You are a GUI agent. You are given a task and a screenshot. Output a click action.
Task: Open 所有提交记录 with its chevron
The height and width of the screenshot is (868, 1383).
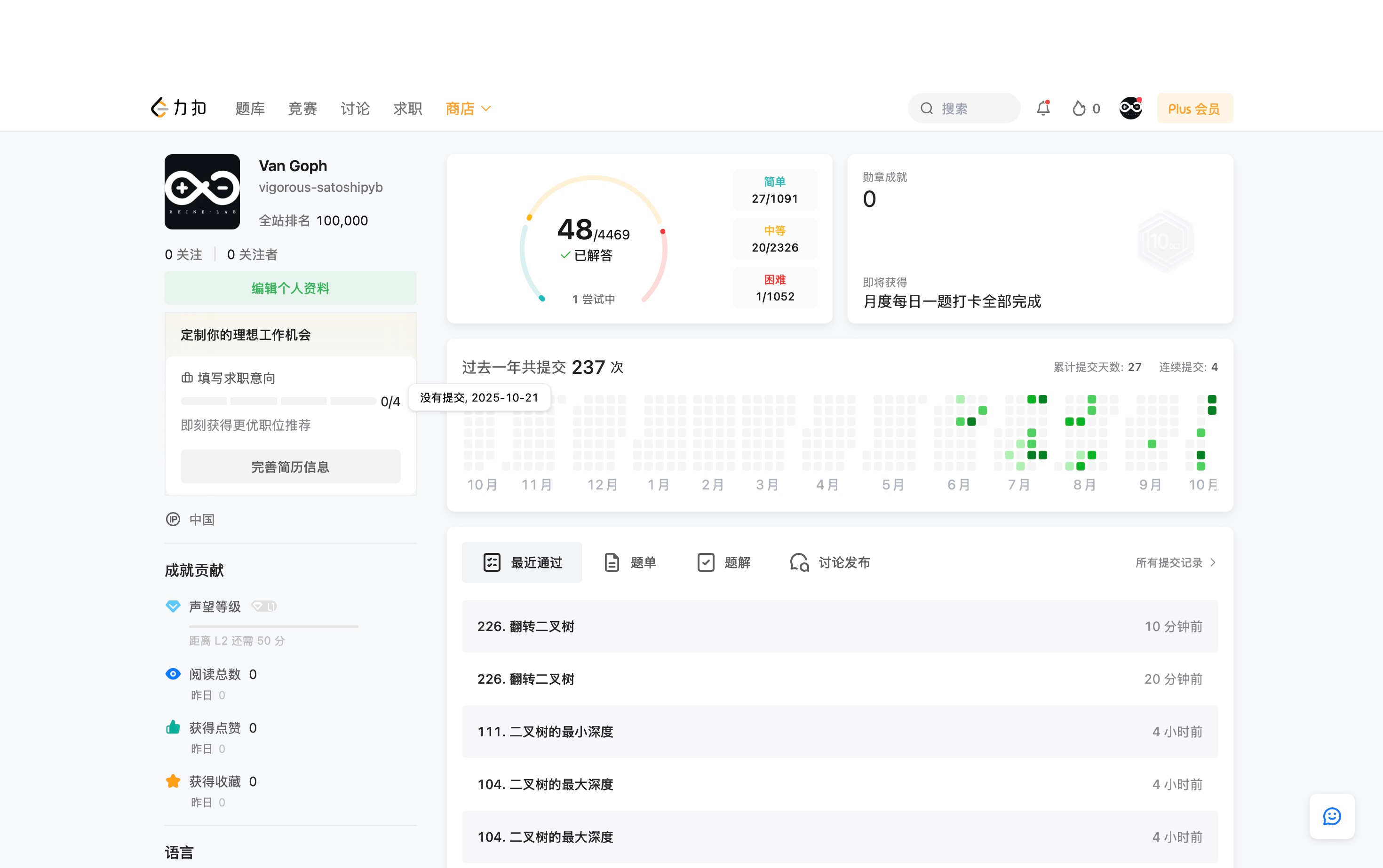tap(1176, 562)
